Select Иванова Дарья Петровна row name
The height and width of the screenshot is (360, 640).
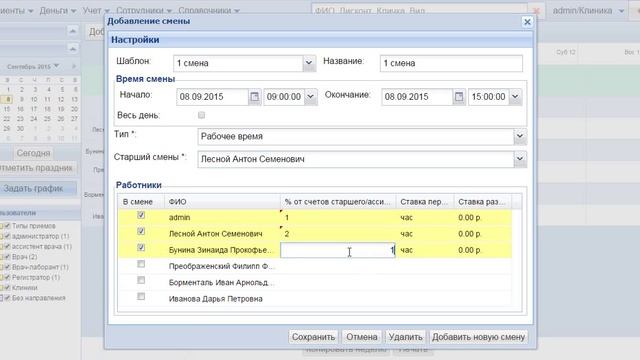(216, 299)
